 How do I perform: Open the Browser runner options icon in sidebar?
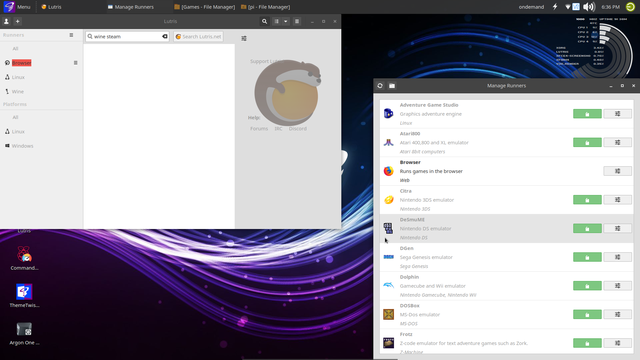click(x=76, y=63)
